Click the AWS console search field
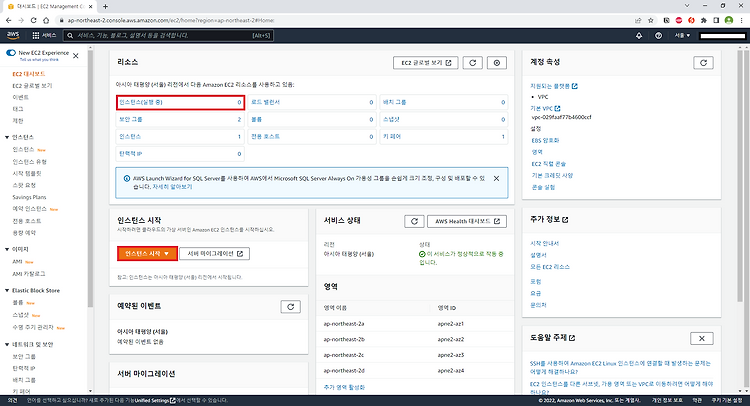750x406 pixels. pos(168,35)
